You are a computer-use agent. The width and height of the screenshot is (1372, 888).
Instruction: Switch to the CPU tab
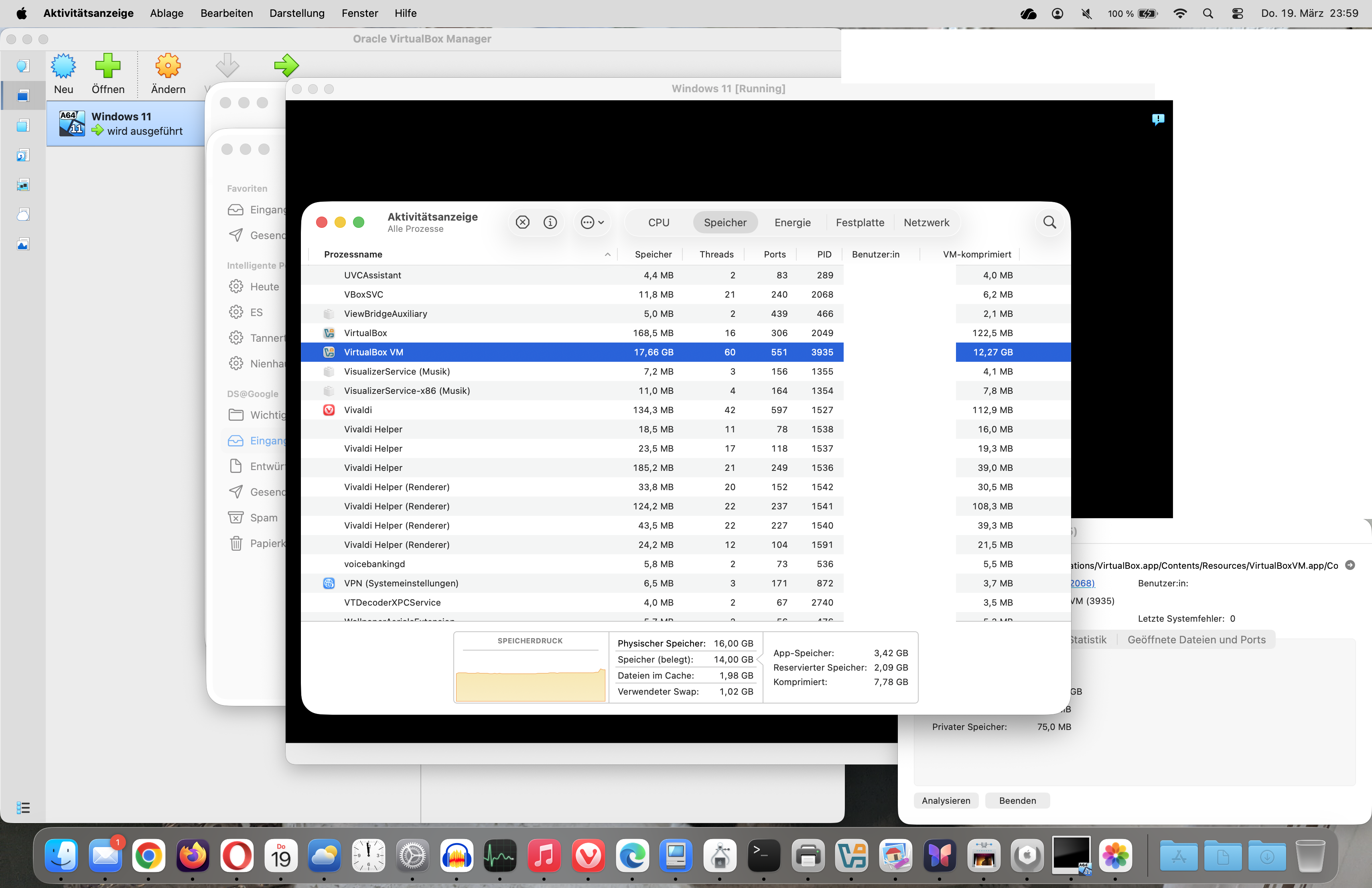coord(658,223)
